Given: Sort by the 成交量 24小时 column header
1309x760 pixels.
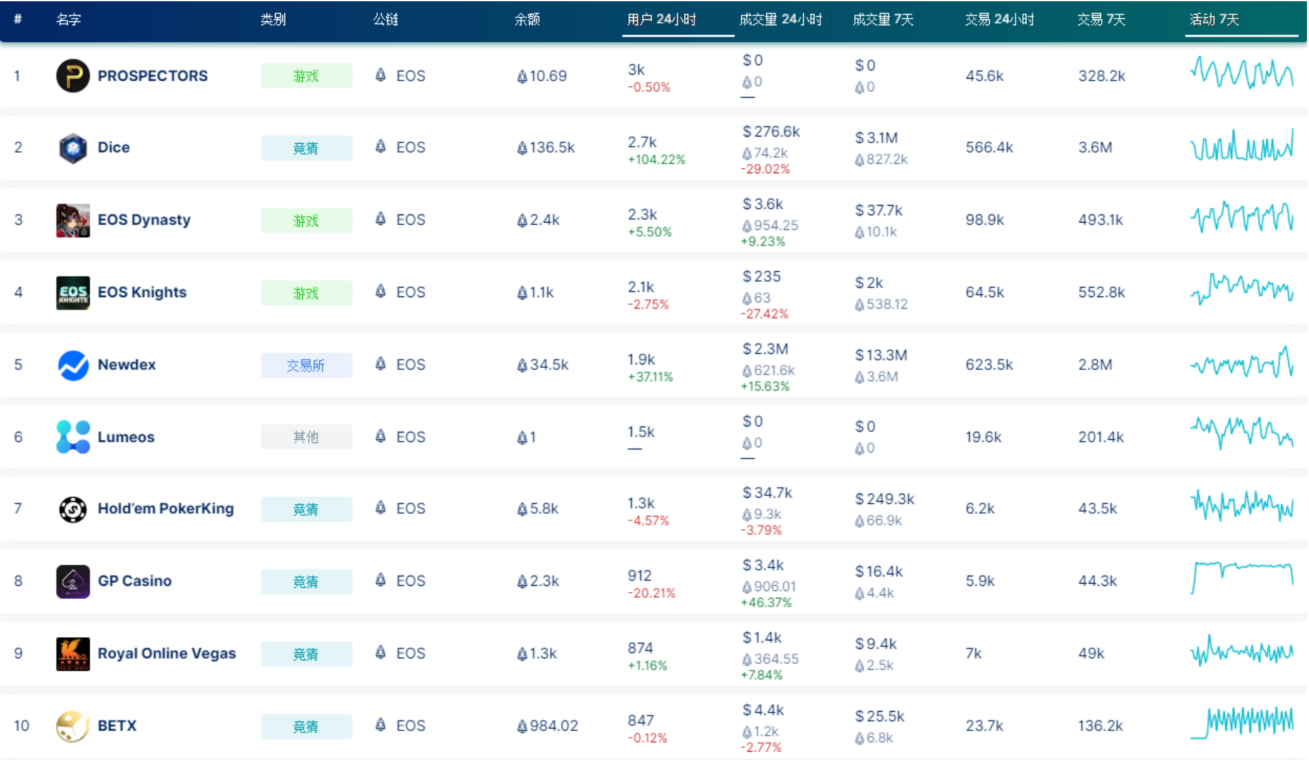Looking at the screenshot, I should coord(781,19).
